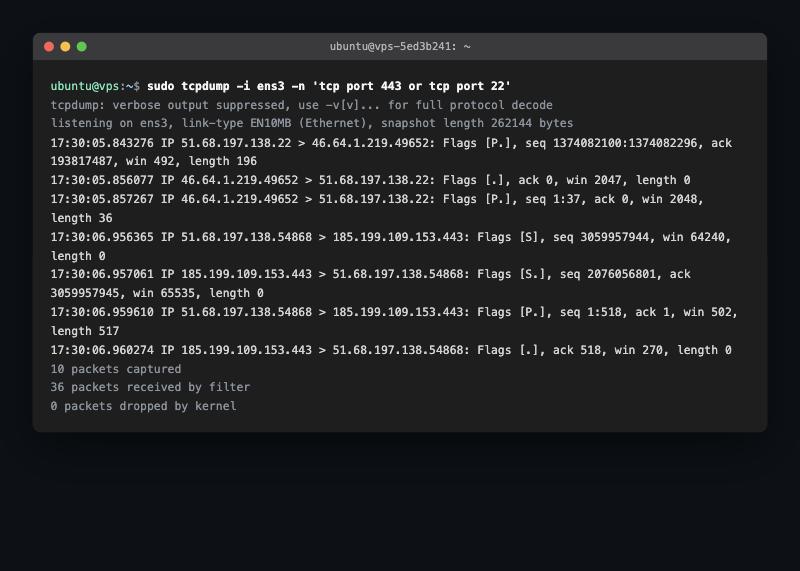Image resolution: width=800 pixels, height=571 pixels.
Task: Click the red close window button
Action: pos(49,47)
